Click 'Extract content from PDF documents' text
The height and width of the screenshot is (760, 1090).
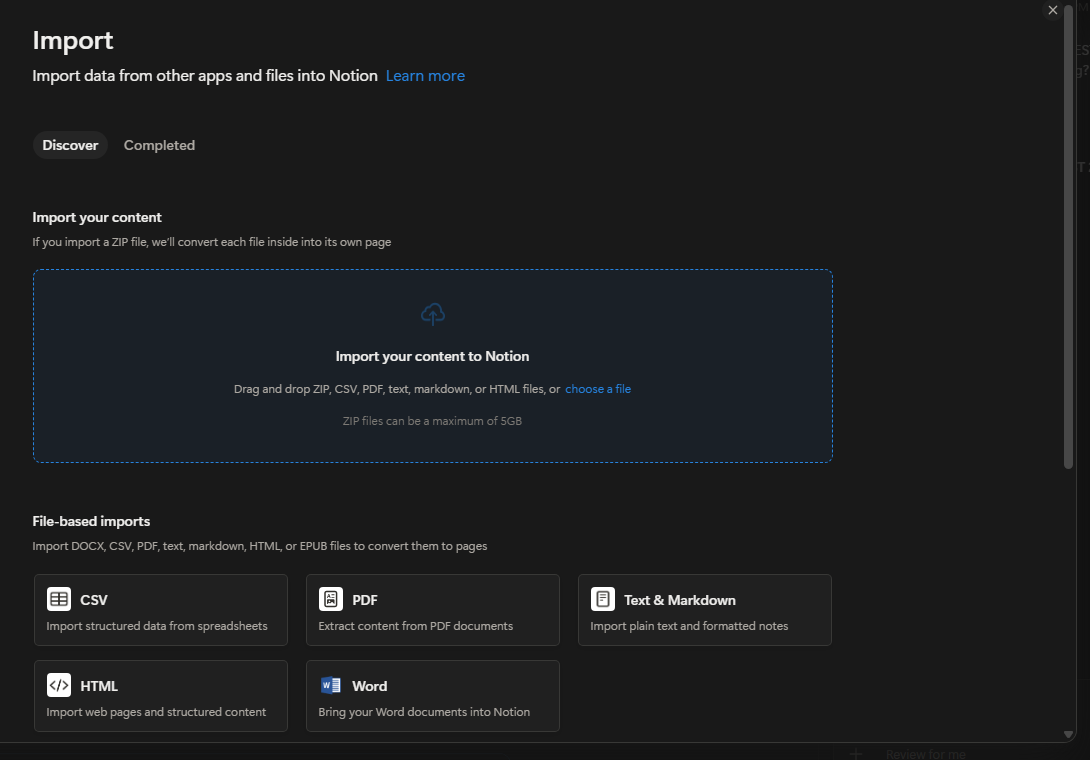(416, 626)
